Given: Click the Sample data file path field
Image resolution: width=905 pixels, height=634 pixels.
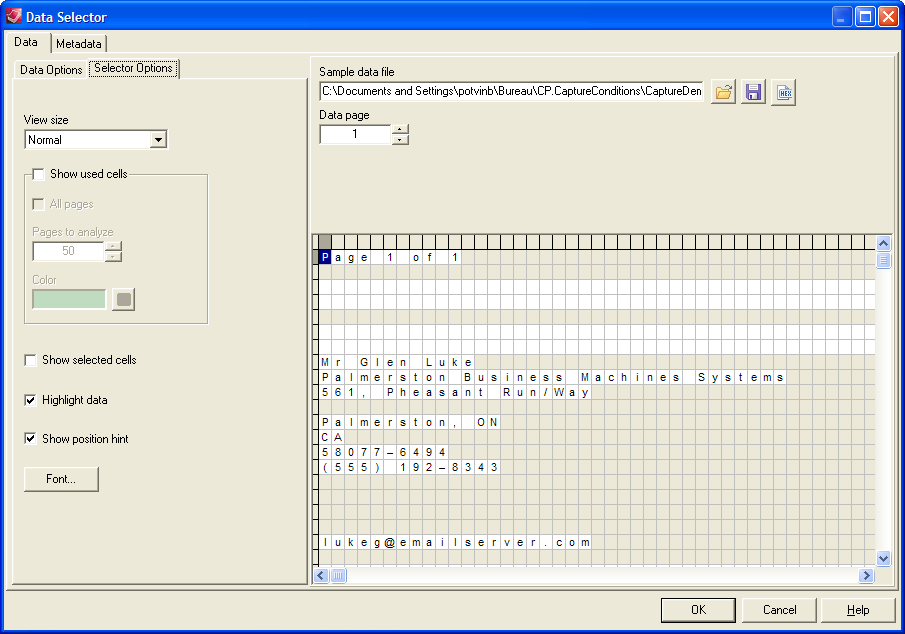Looking at the screenshot, I should coord(511,92).
